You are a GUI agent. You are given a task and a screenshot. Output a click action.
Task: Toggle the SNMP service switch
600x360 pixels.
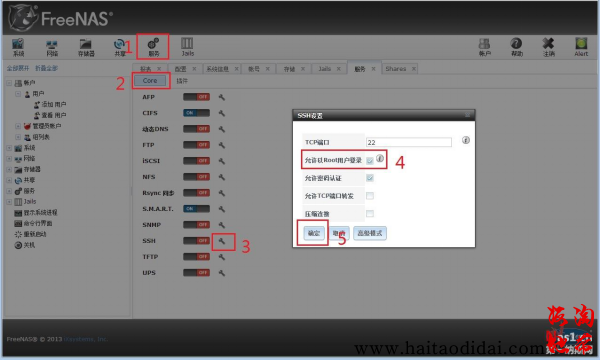[196, 225]
